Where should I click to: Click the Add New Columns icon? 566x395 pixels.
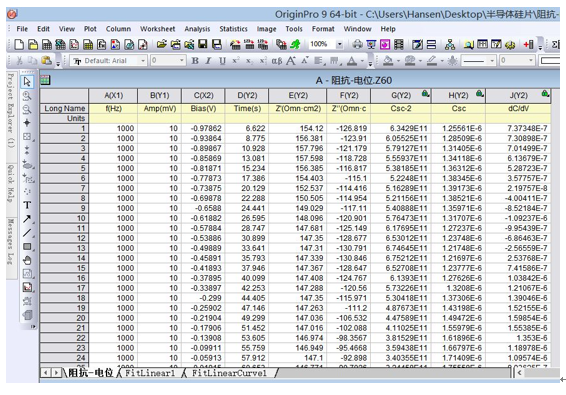528,44
